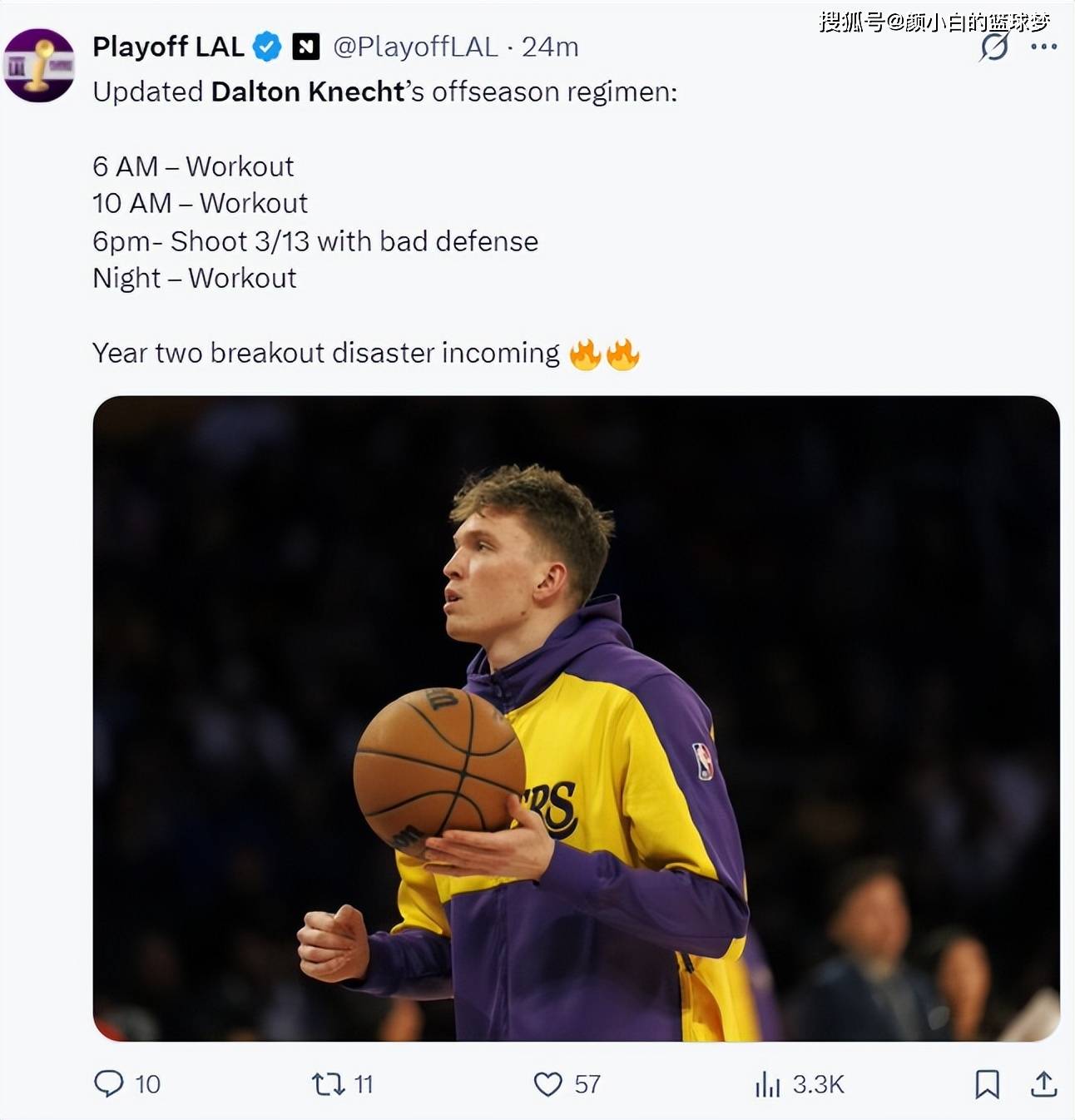Open the attached basketball player photo
This screenshot has width=1075, height=1120.
576,718
